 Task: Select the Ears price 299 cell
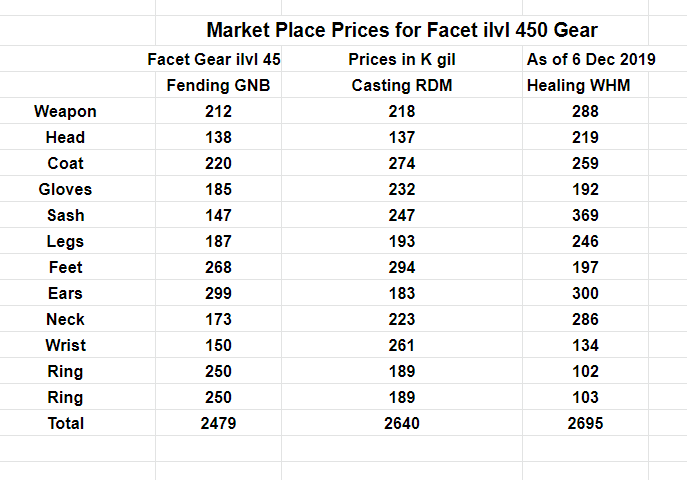click(x=218, y=294)
